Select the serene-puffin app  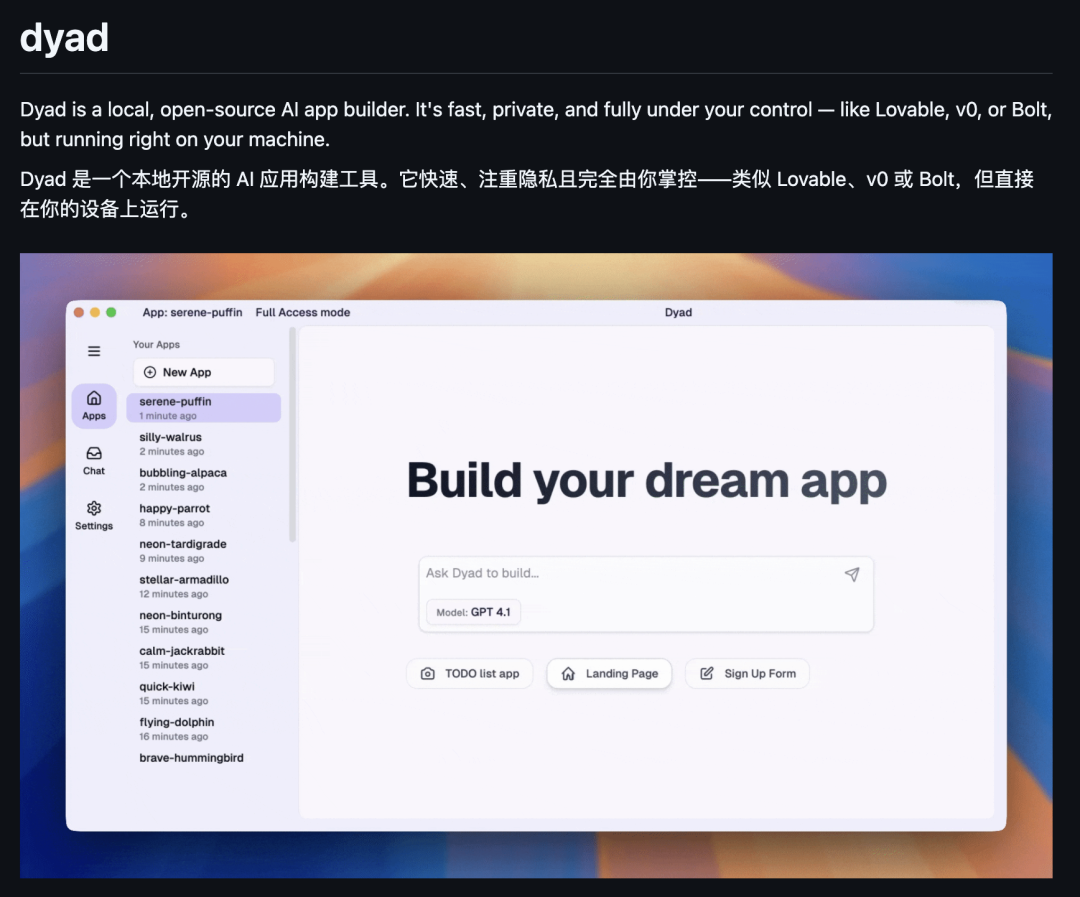203,407
